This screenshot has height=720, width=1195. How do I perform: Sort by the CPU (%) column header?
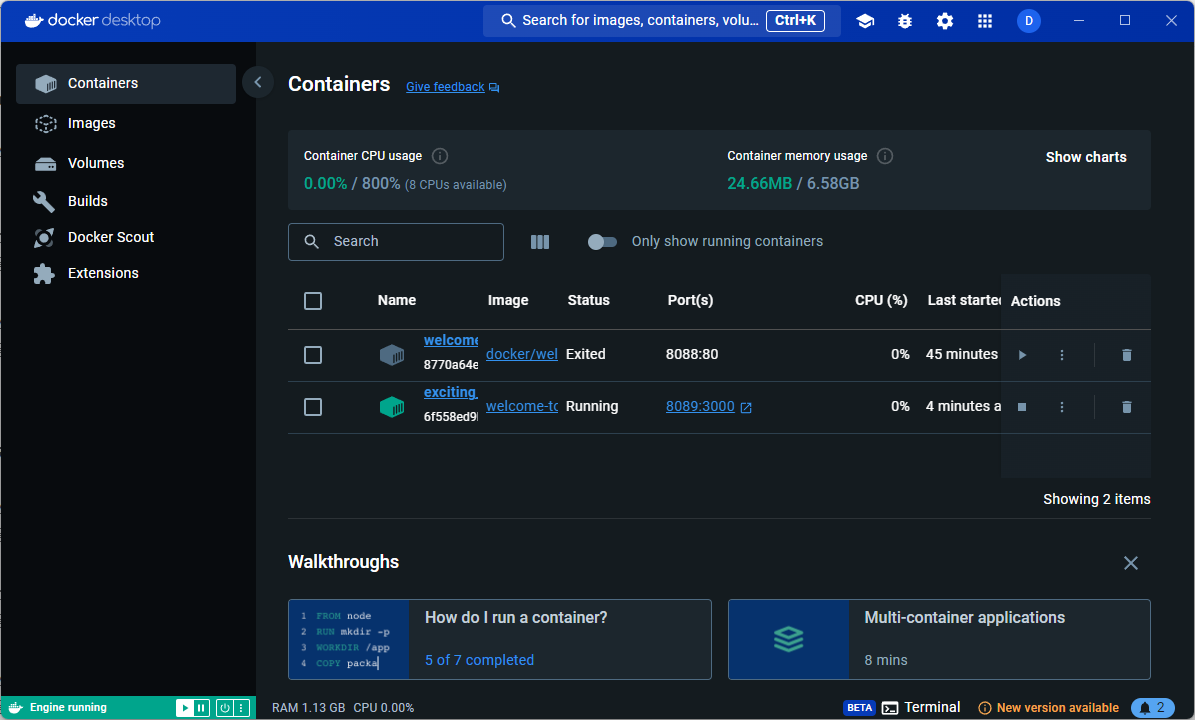(881, 300)
